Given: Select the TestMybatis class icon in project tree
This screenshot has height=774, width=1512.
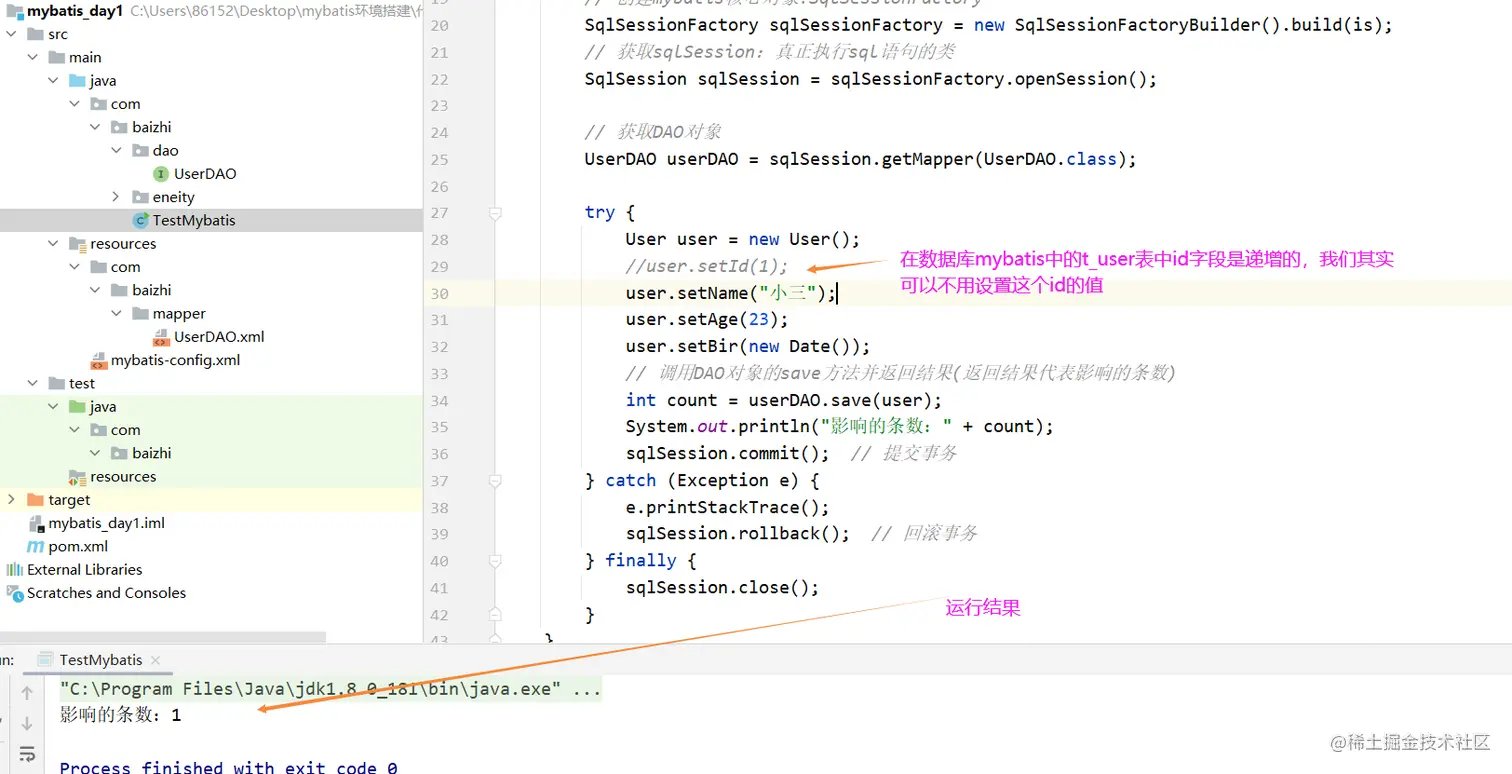Looking at the screenshot, I should 141,220.
